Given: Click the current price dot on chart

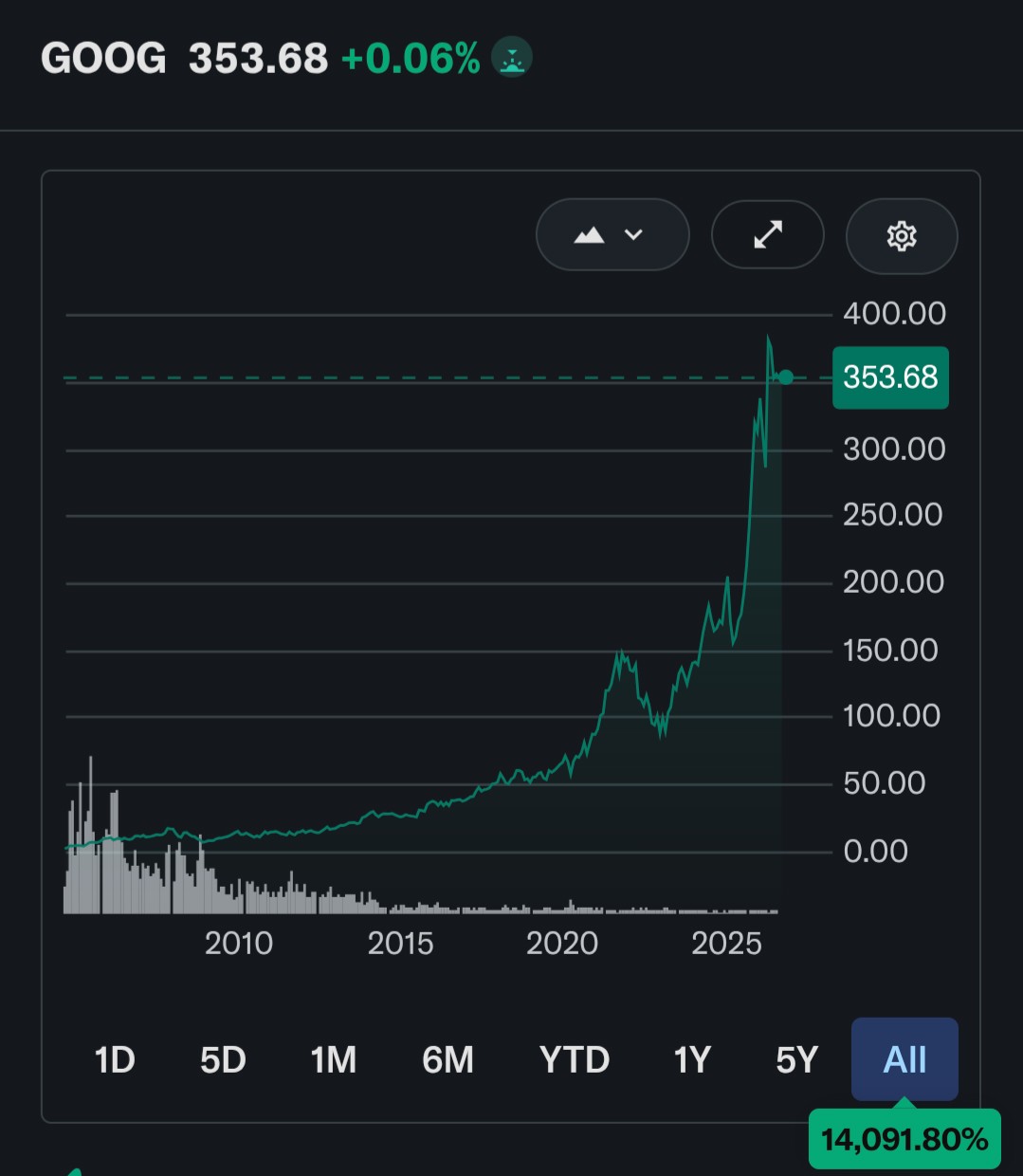Looking at the screenshot, I should click(785, 377).
